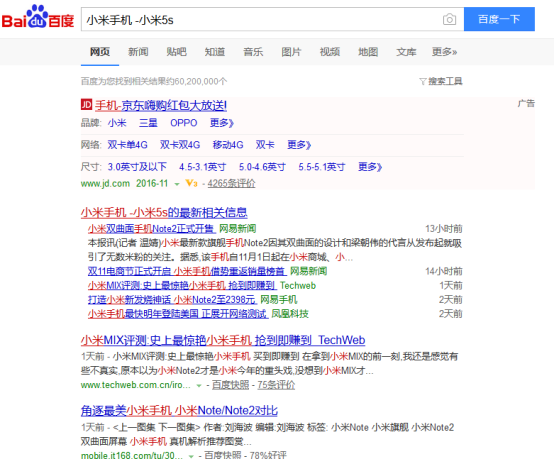Viewport: 554px width, 459px height.
Task: Go to the 地图 tab
Action: 368,52
